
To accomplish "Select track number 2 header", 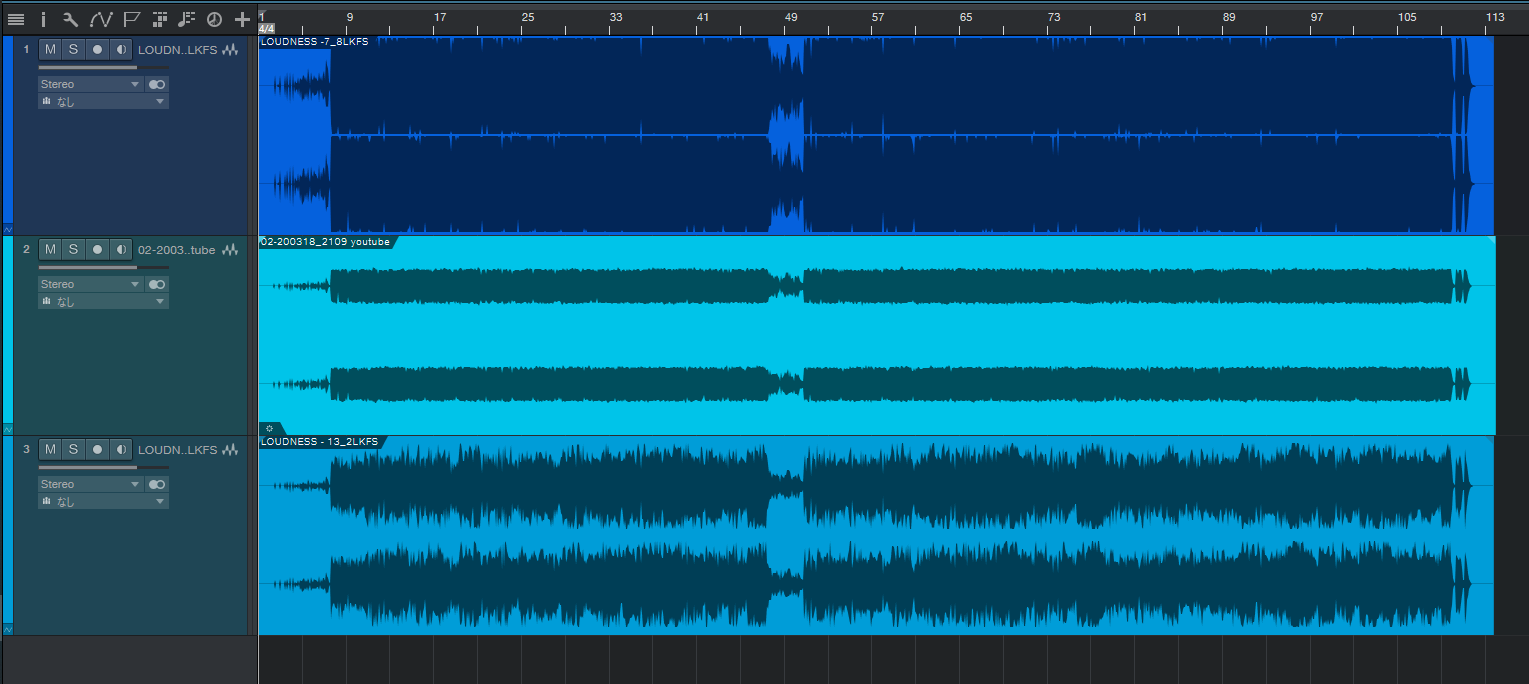I will [x=26, y=249].
